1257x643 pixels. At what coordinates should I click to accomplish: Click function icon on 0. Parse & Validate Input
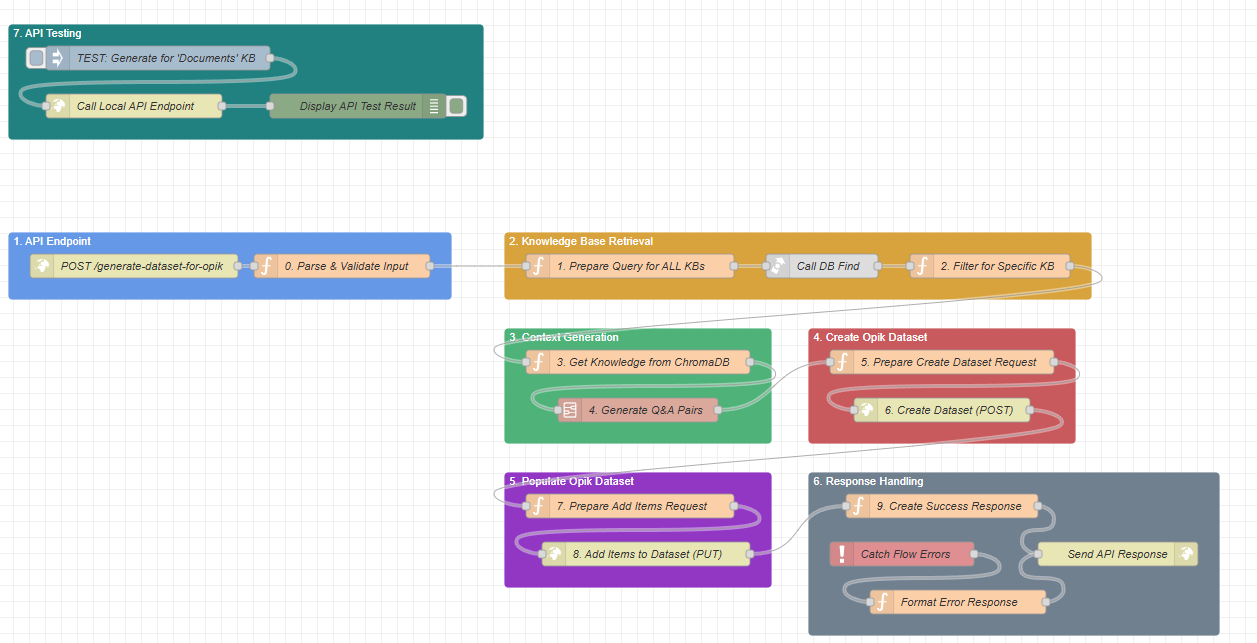click(x=266, y=266)
